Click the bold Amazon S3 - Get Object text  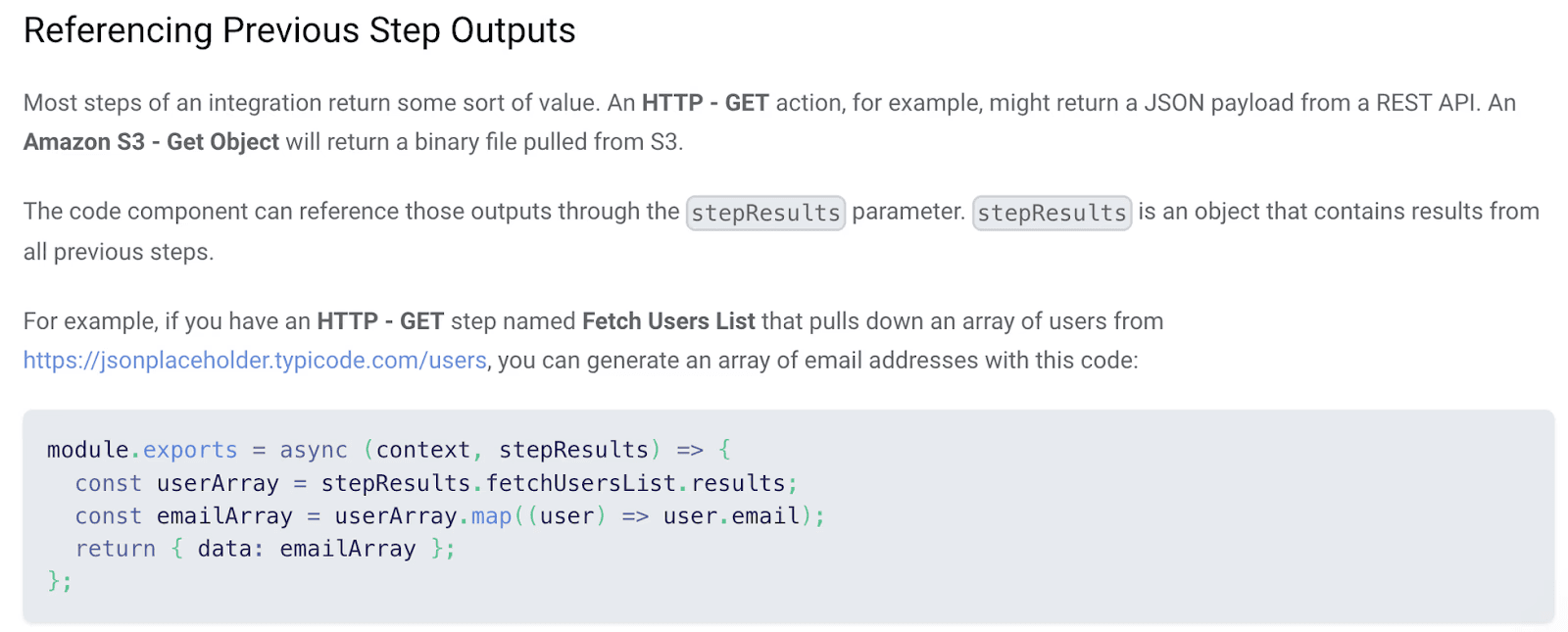click(151, 142)
